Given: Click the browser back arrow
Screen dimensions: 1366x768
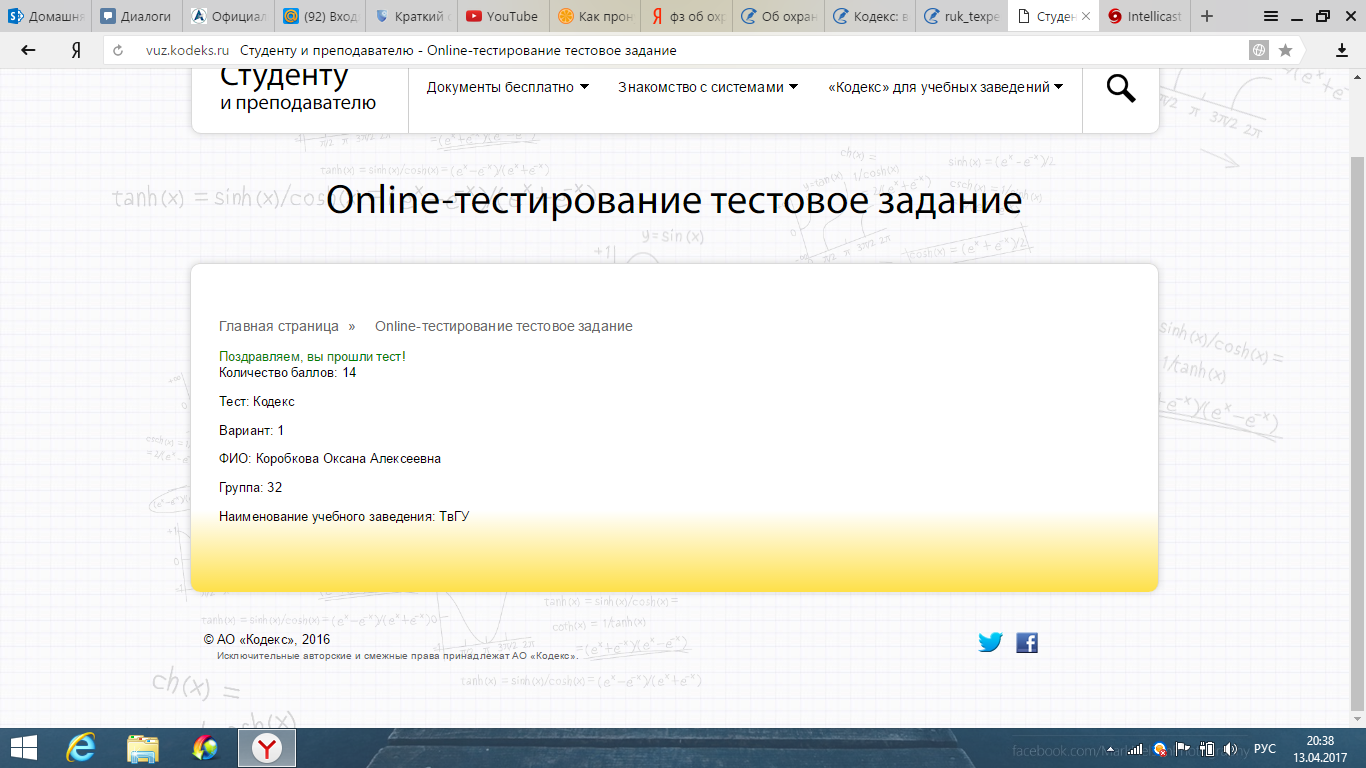Looking at the screenshot, I should point(28,50).
